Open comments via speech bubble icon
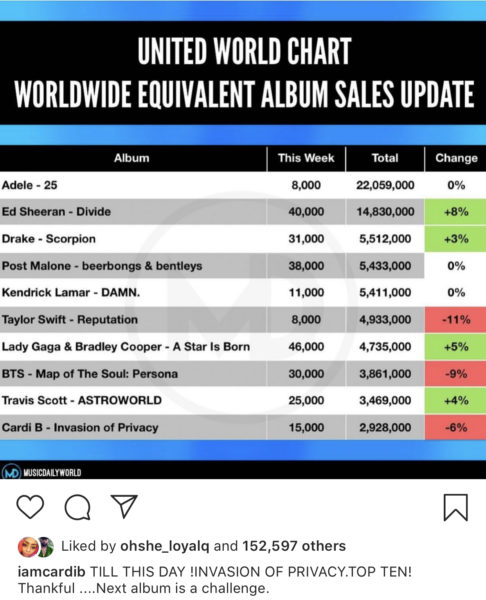This screenshot has width=486, height=600. click(x=78, y=507)
